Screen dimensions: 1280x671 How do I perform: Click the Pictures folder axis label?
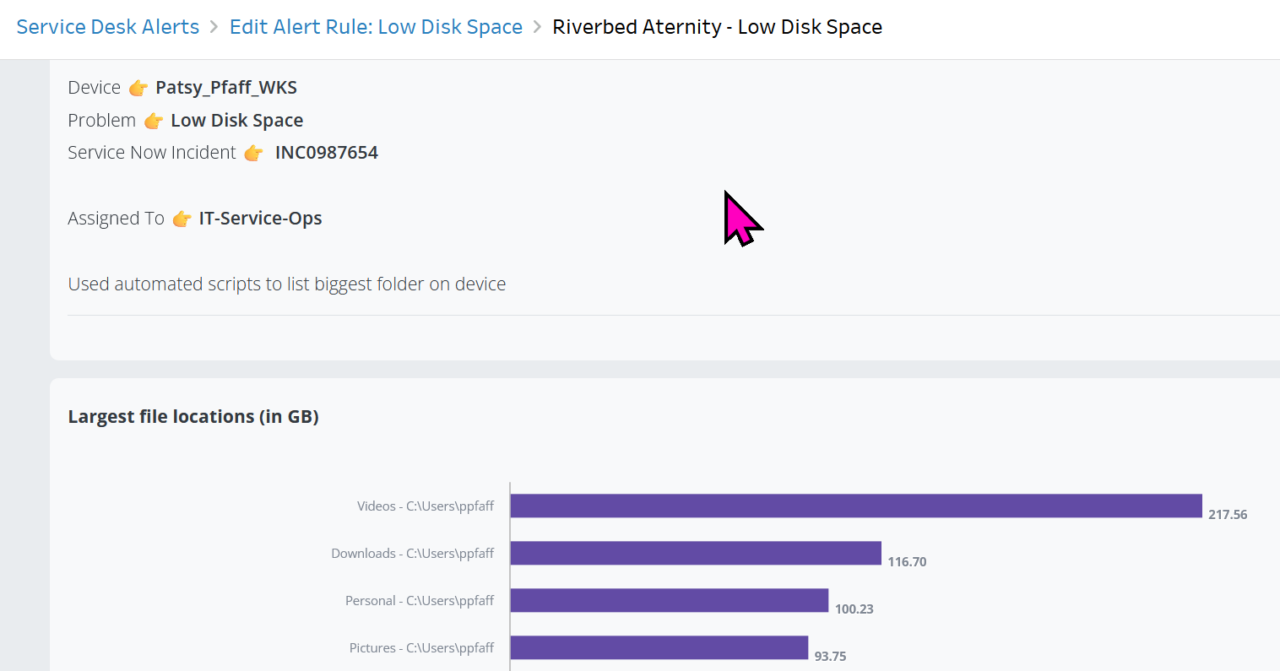click(420, 647)
